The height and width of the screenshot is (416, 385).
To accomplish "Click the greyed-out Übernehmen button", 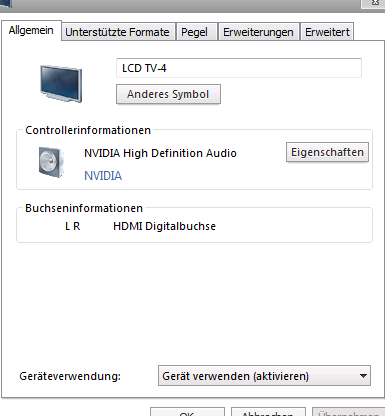I will tap(348, 412).
